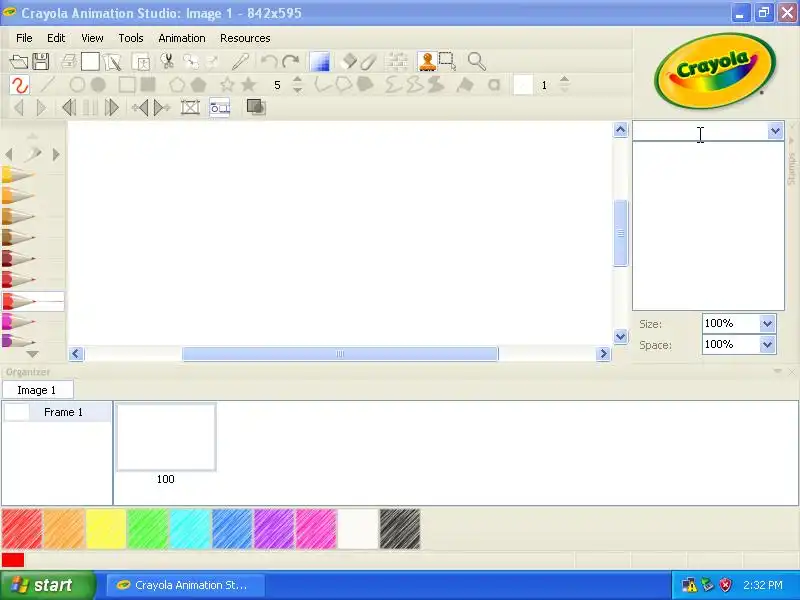
Task: Switch to the Image 1 tab
Action: point(37,390)
